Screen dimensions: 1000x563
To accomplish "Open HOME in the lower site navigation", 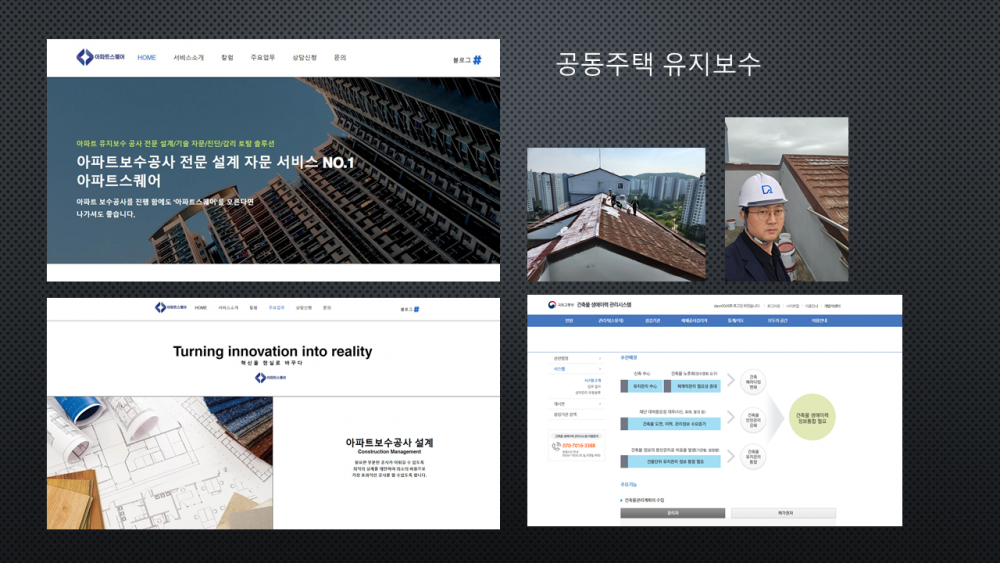I will pos(201,308).
